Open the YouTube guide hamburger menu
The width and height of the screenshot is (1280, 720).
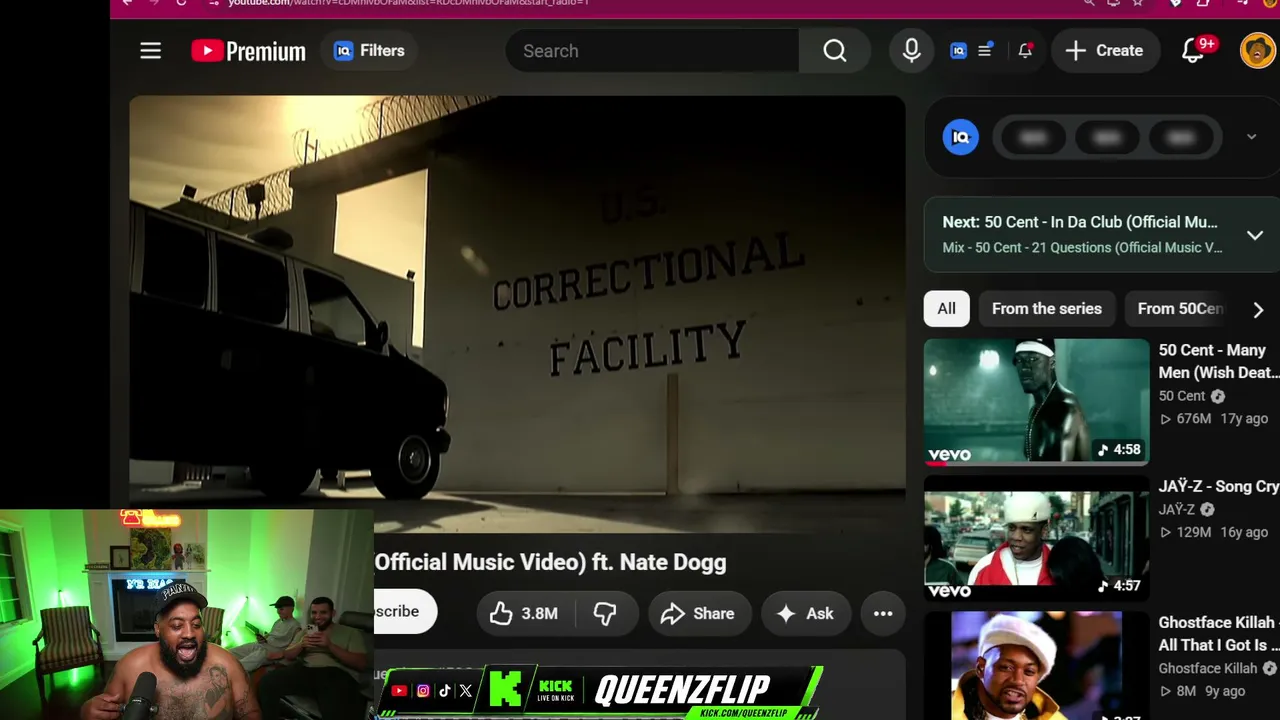pos(150,51)
